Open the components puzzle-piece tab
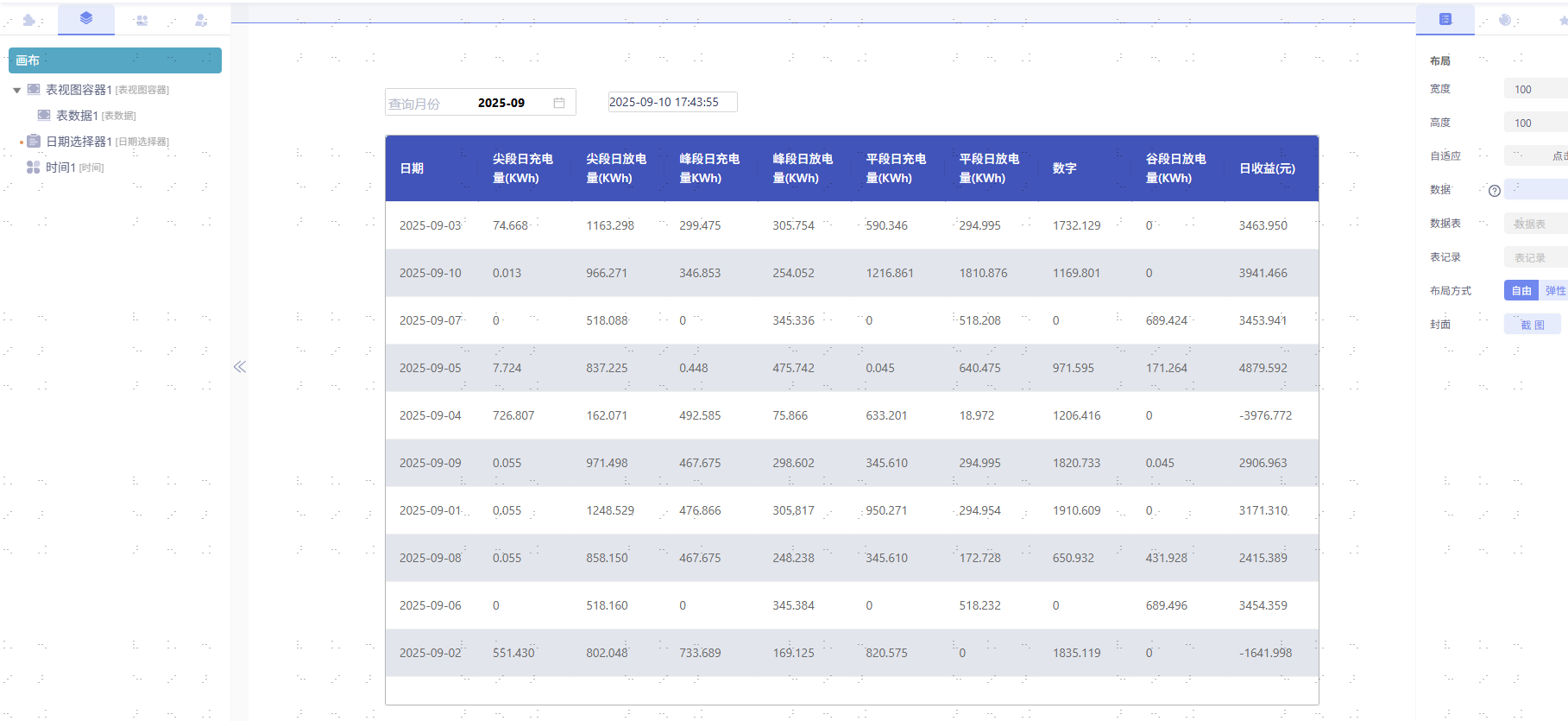 [x=28, y=20]
